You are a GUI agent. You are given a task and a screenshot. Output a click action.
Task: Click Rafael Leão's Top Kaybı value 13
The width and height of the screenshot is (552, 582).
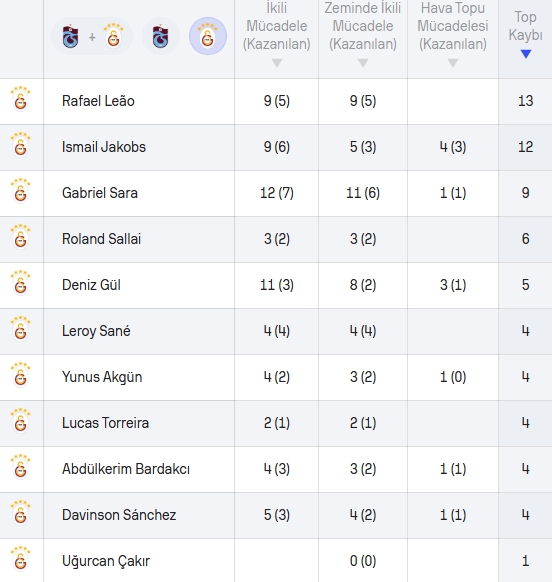tap(526, 101)
